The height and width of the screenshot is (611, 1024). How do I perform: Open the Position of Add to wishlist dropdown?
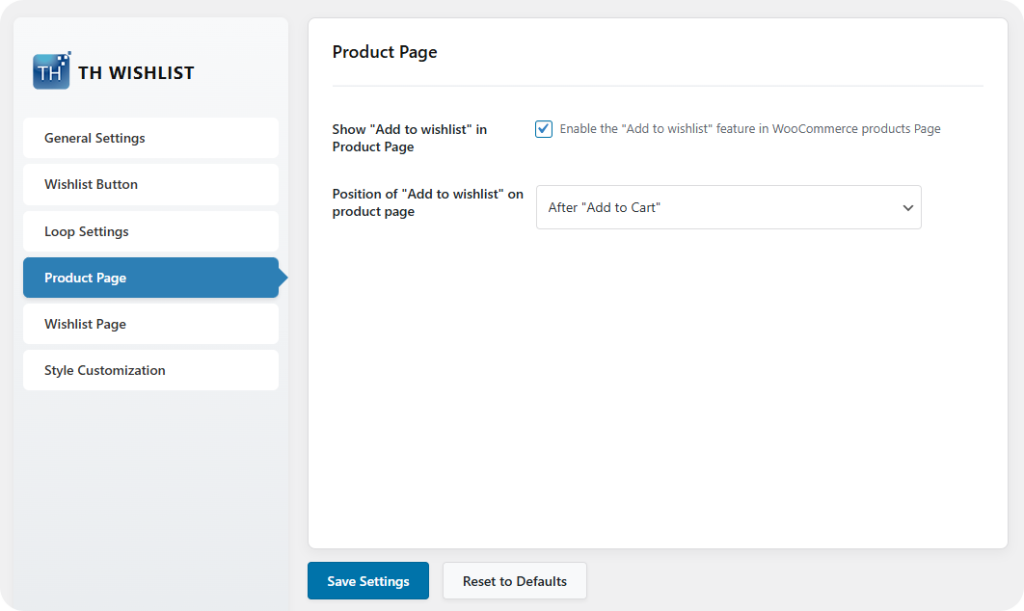728,207
